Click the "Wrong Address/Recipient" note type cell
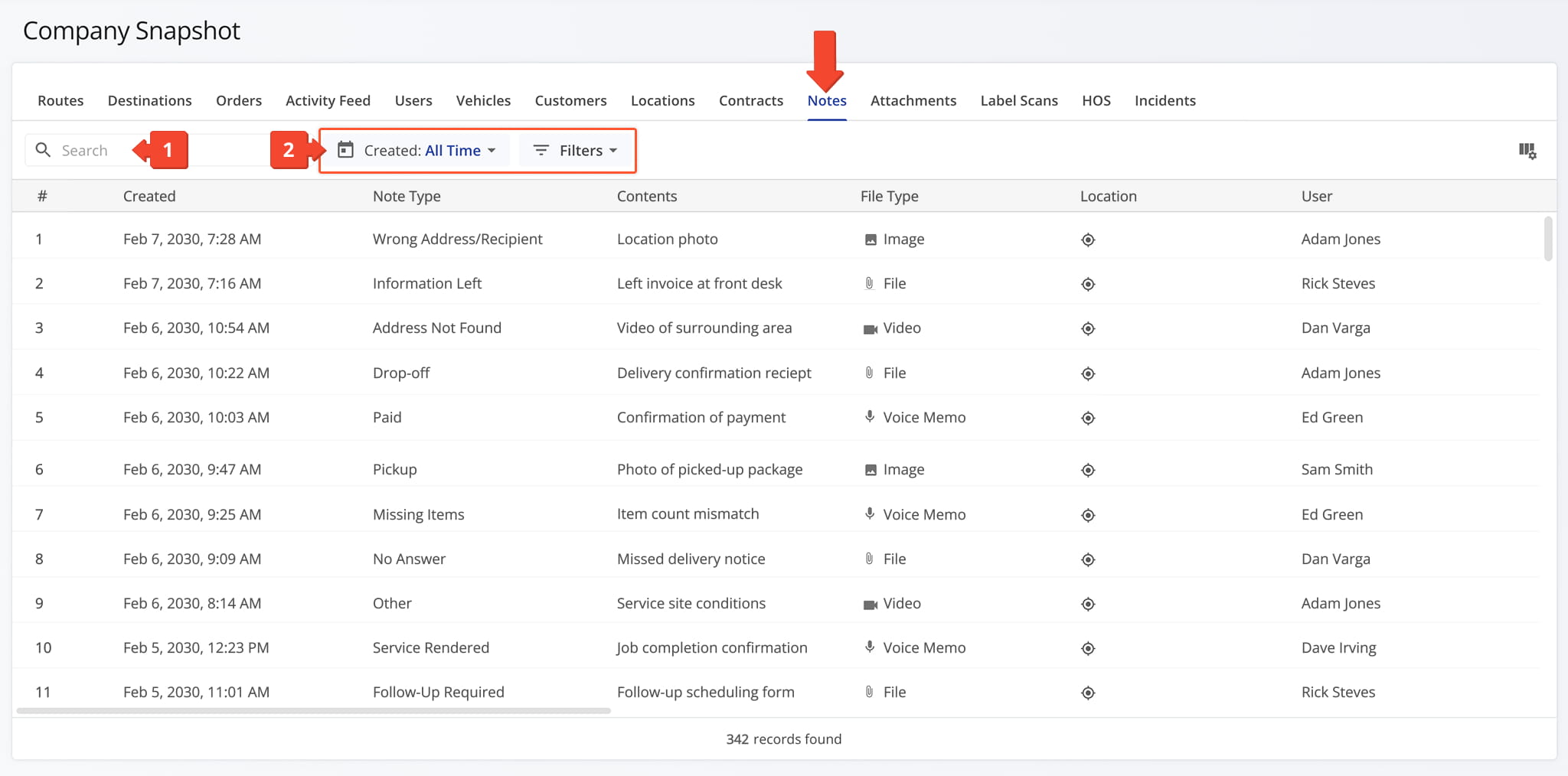This screenshot has width=1568, height=776. (458, 239)
